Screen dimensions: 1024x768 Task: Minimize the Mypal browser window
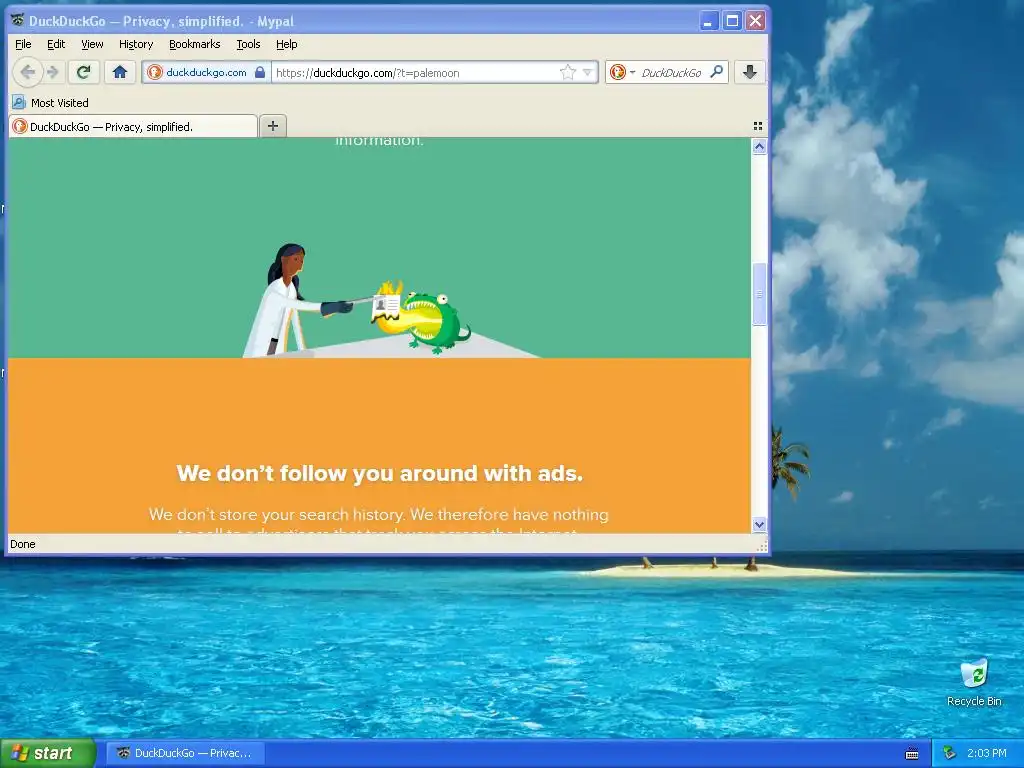(x=709, y=21)
